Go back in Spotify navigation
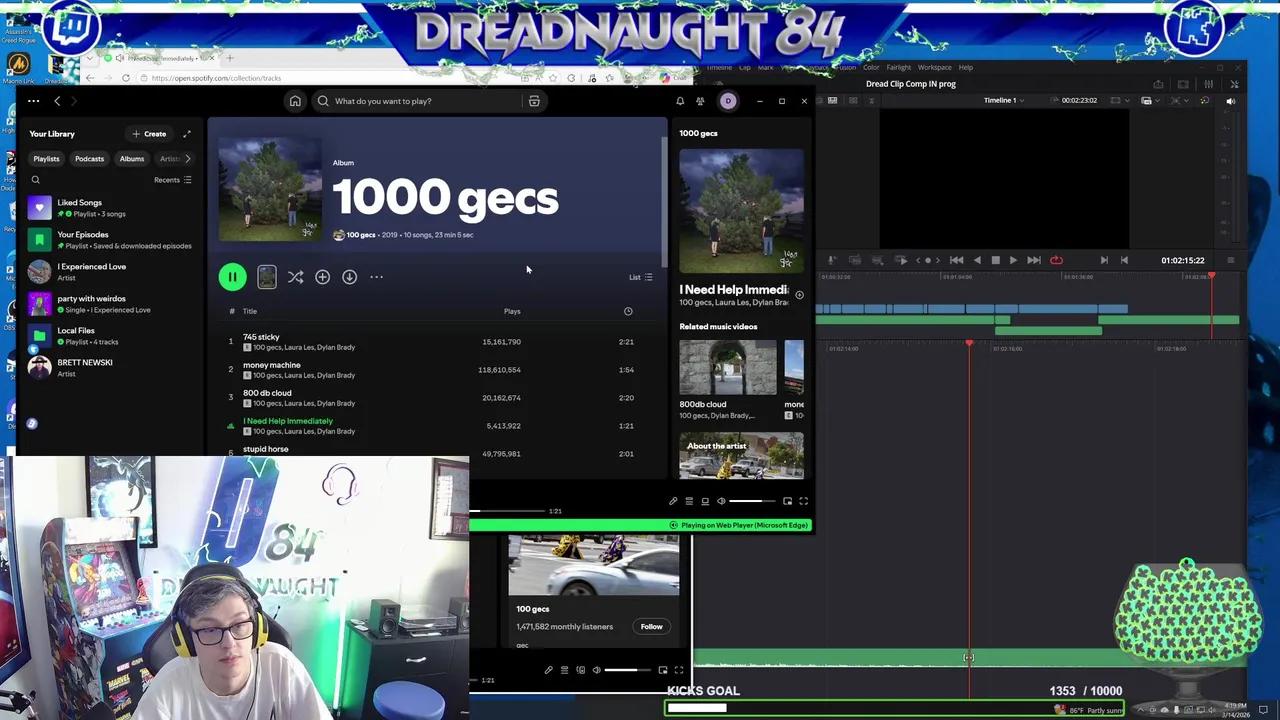 click(x=57, y=101)
